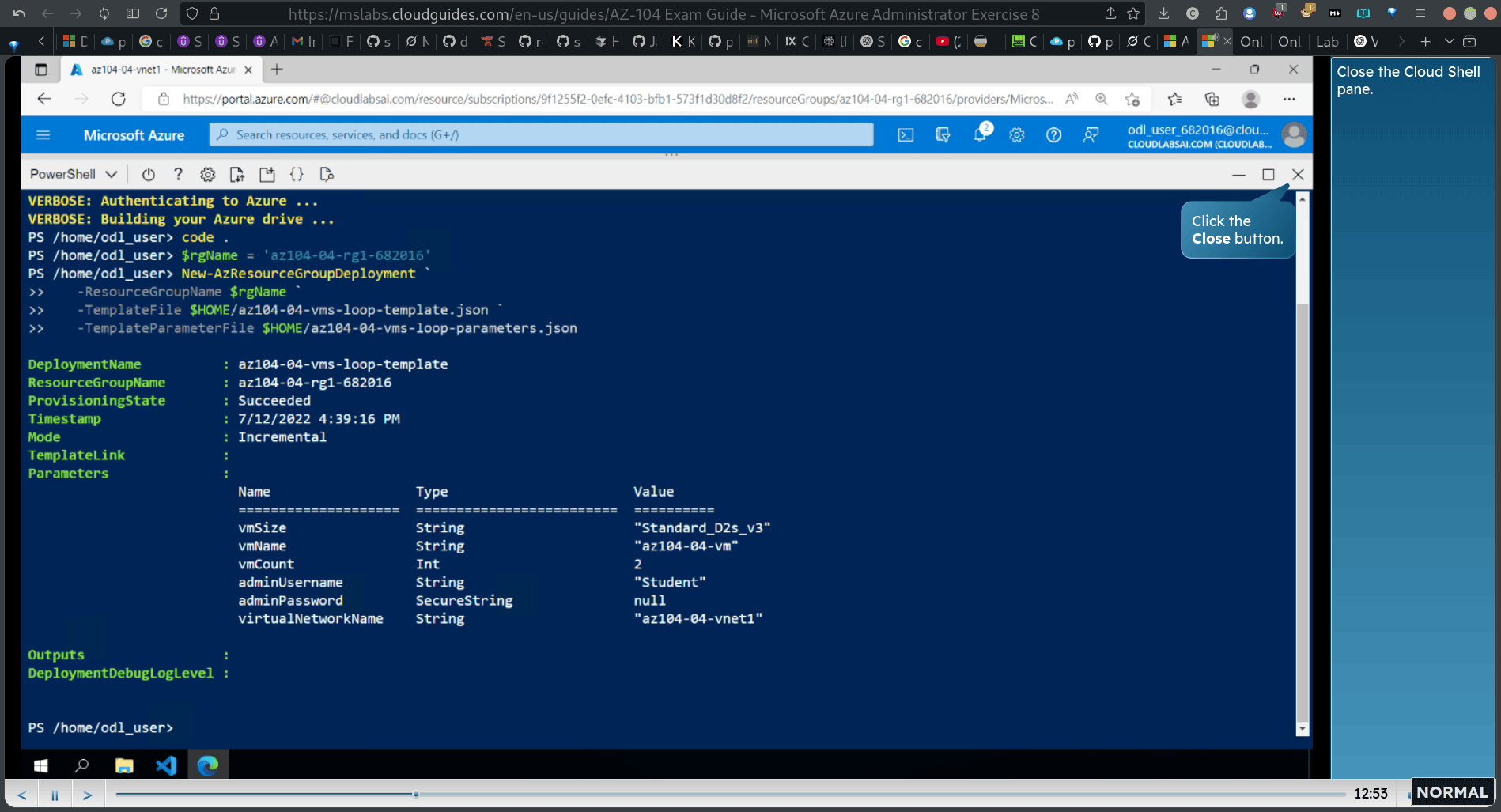
Task: Open new tab in inner Edge browser
Action: pyautogui.click(x=277, y=70)
